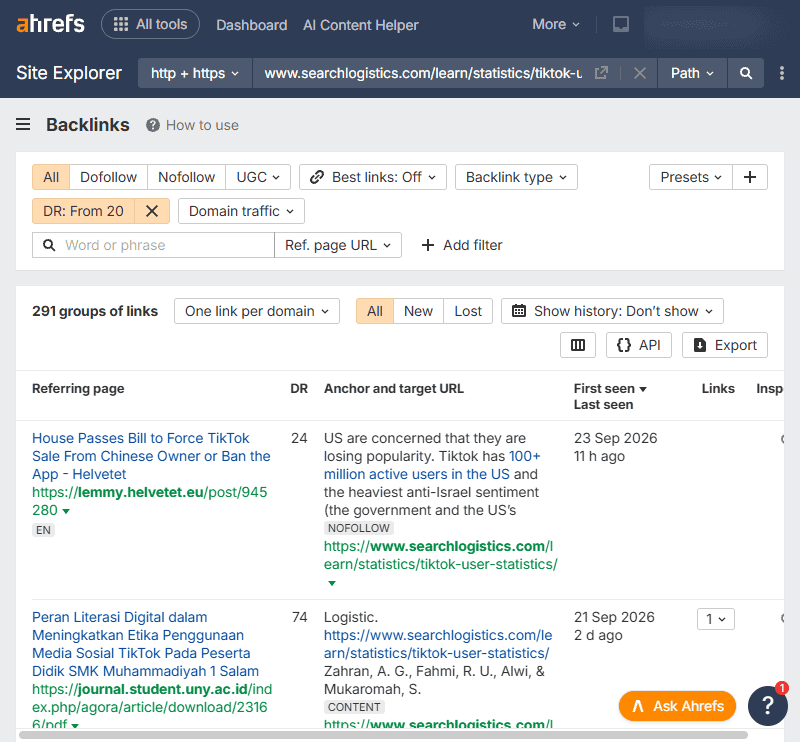Open the Ref. page URL dropdown
Screen dimensions: 800x742
(x=338, y=245)
